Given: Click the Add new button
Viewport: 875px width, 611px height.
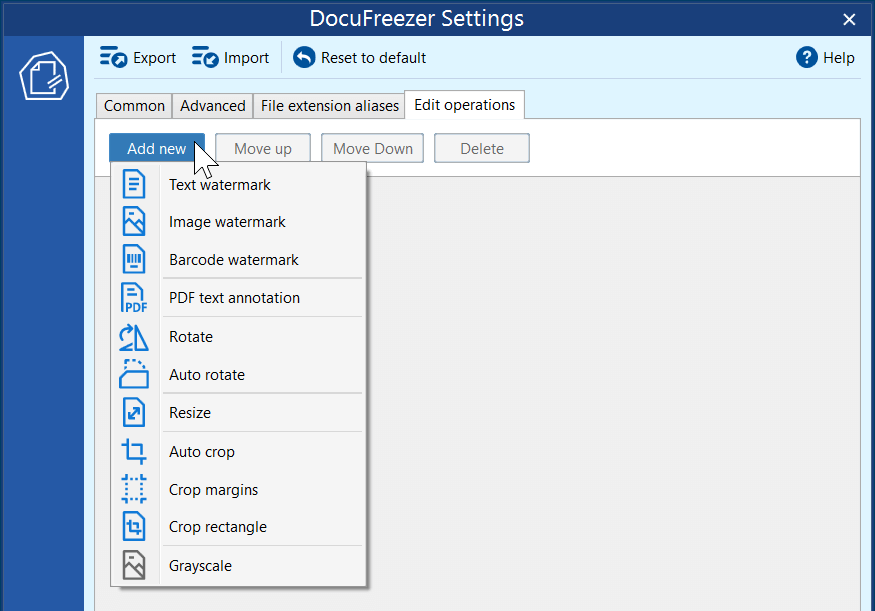Looking at the screenshot, I should click(156, 147).
